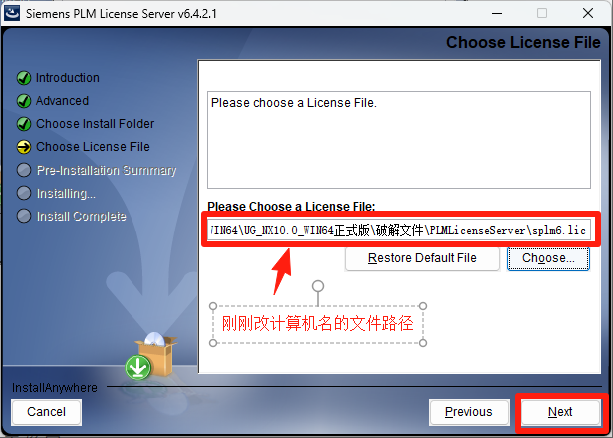Click the Pre-Installation Summary gray circle icon
Viewport: 613px width, 438px height.
[x=24, y=170]
